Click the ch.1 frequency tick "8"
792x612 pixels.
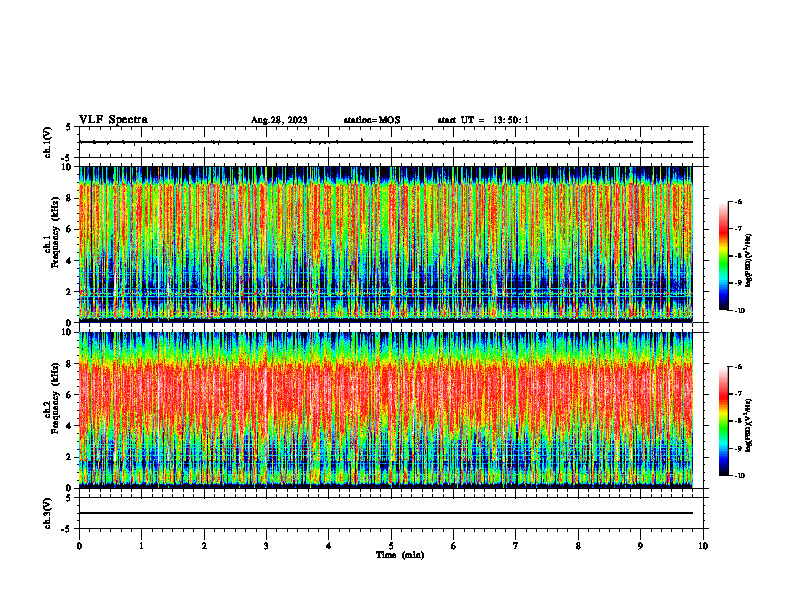[x=68, y=198]
